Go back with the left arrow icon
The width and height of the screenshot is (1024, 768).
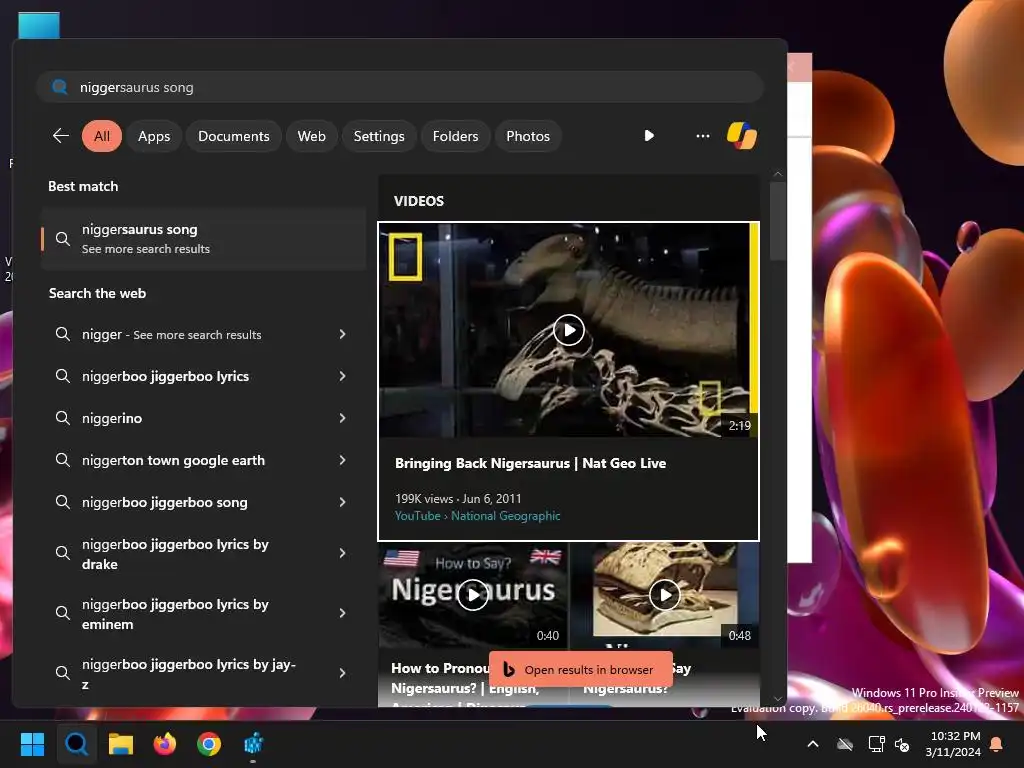[x=61, y=136]
